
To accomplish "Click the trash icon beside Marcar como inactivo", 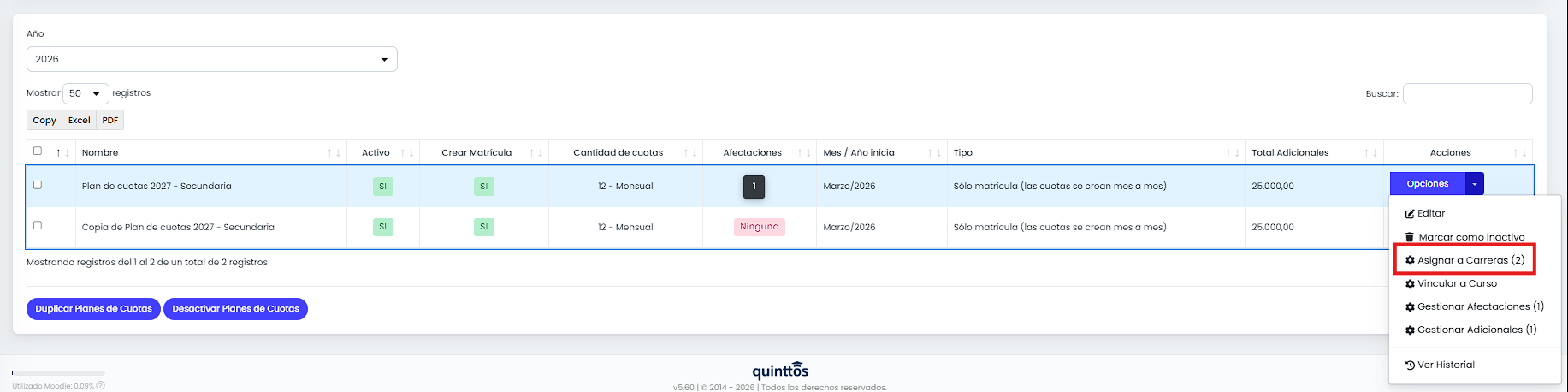I will 1410,237.
